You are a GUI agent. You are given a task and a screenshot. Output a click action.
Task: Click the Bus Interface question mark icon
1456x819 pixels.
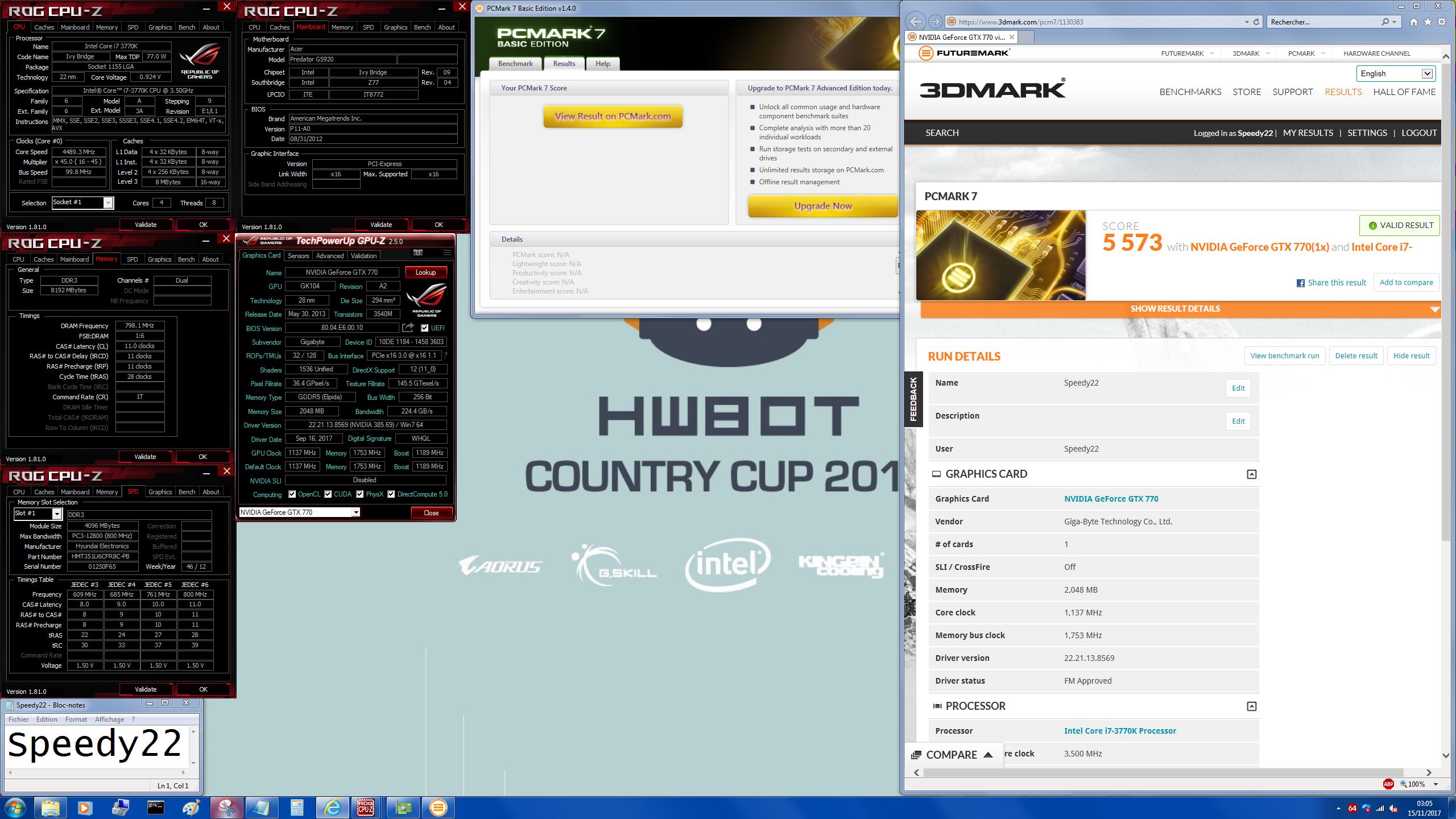coord(445,355)
